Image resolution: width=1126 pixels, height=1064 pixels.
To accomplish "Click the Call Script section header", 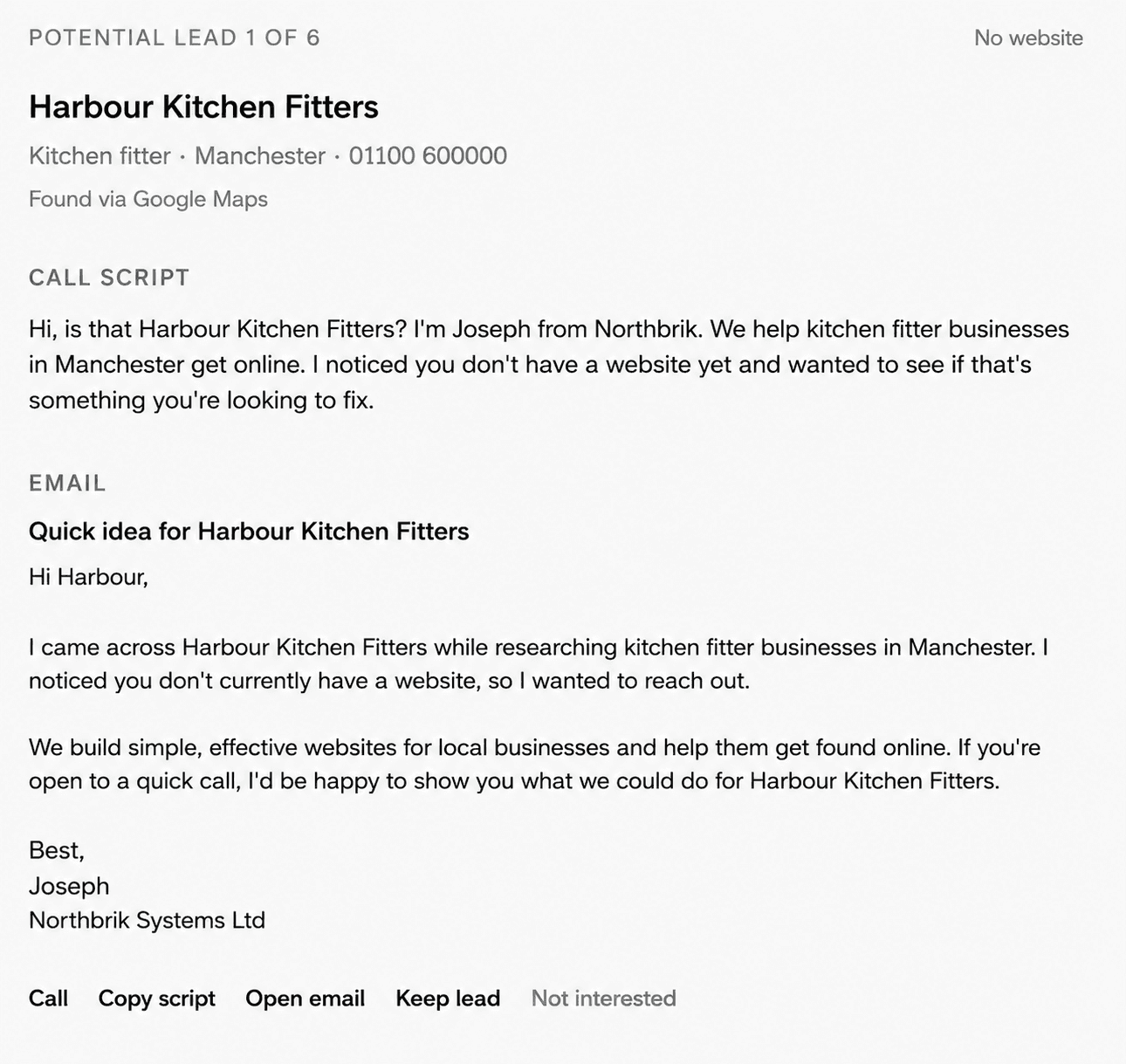I will pyautogui.click(x=109, y=278).
